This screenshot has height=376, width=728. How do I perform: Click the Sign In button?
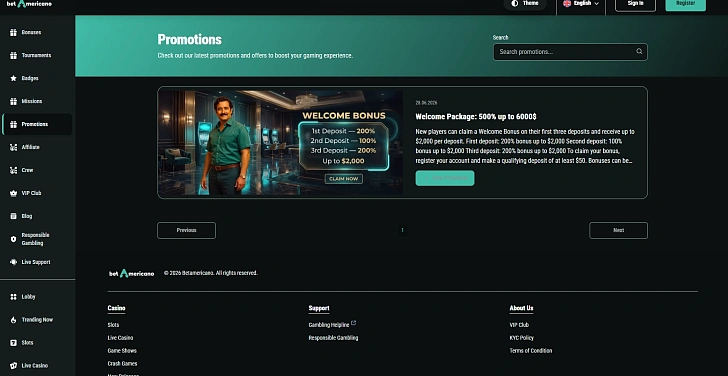pos(635,4)
